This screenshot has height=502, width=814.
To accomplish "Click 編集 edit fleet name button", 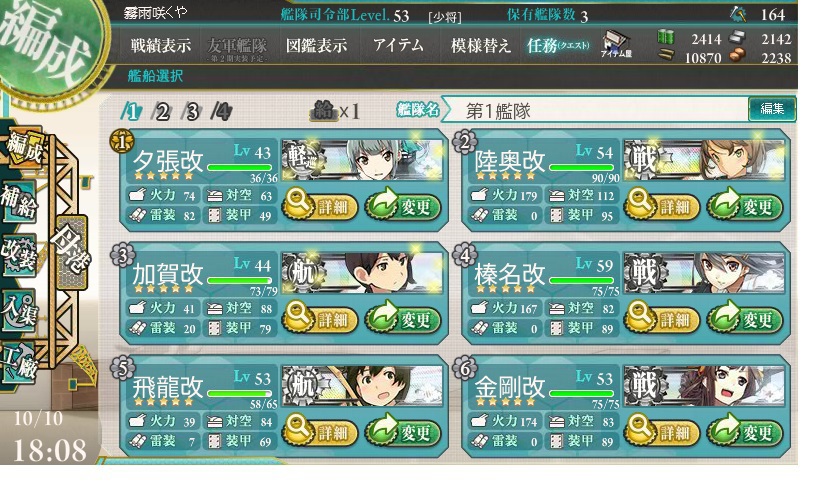I will (x=771, y=109).
